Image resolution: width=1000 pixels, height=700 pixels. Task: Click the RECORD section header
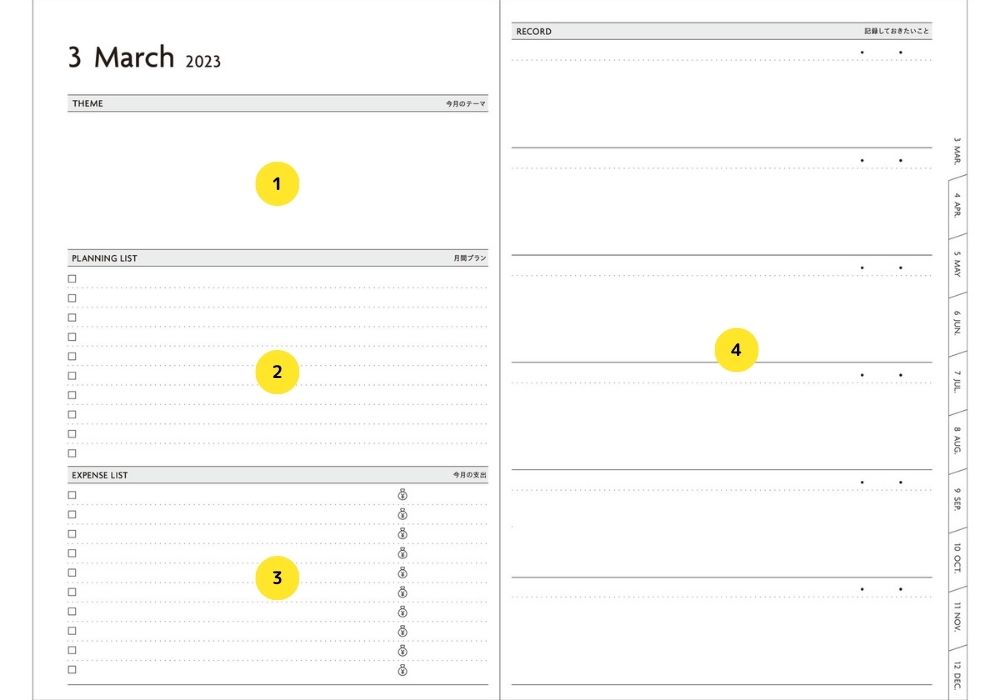pos(721,31)
